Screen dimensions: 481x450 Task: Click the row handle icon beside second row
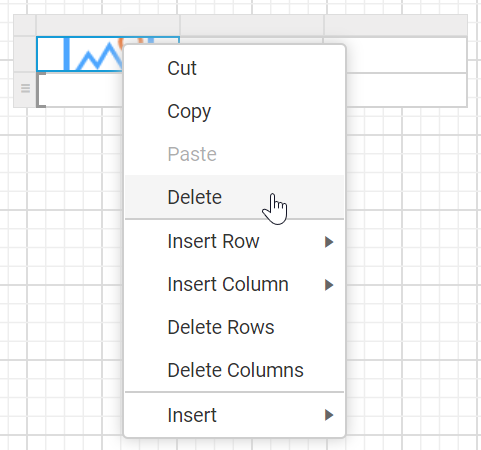[x=25, y=89]
